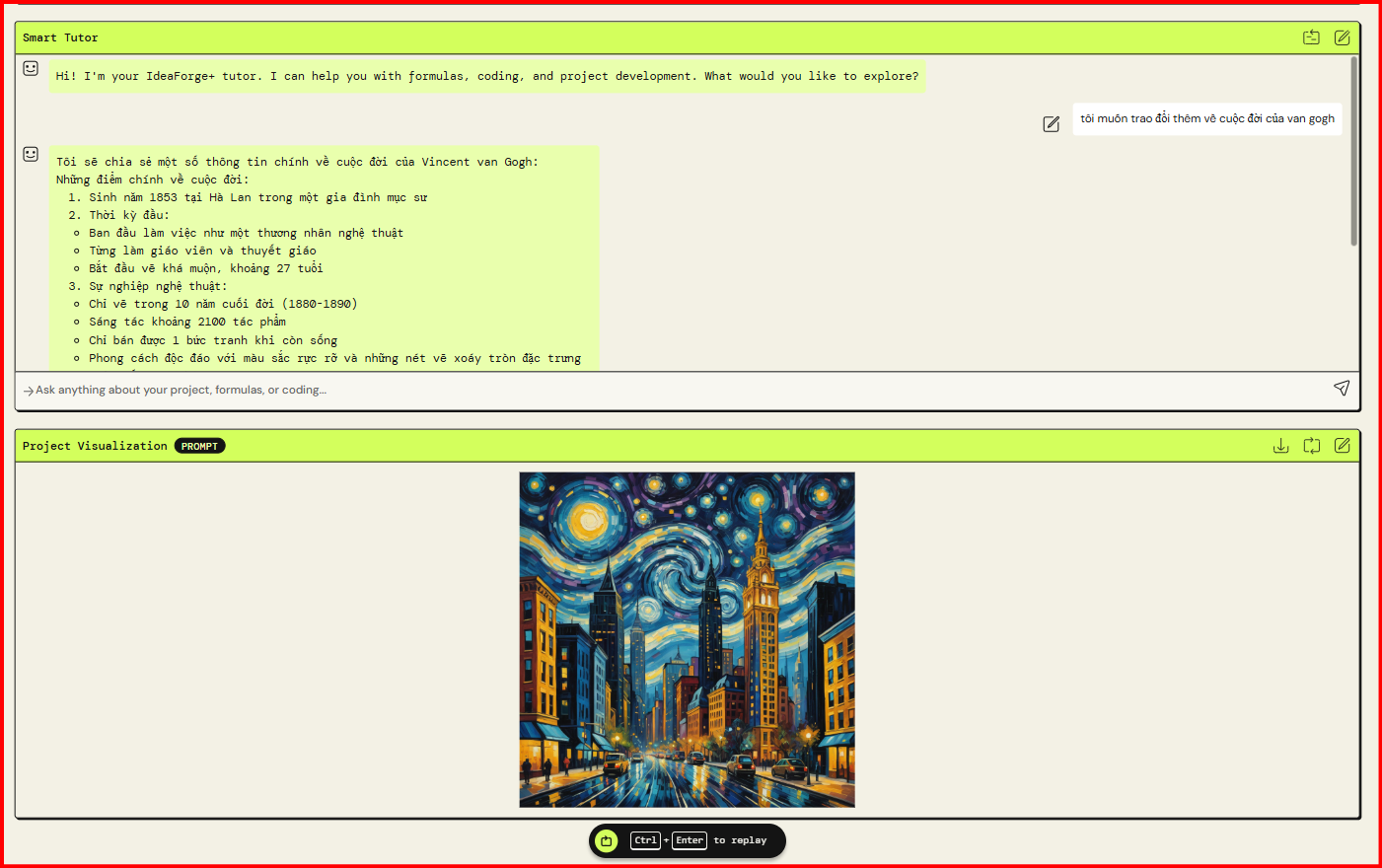Click the line 'Sáng tác khoảng 2100 tác phẩm'
1382x868 pixels.
[187, 322]
